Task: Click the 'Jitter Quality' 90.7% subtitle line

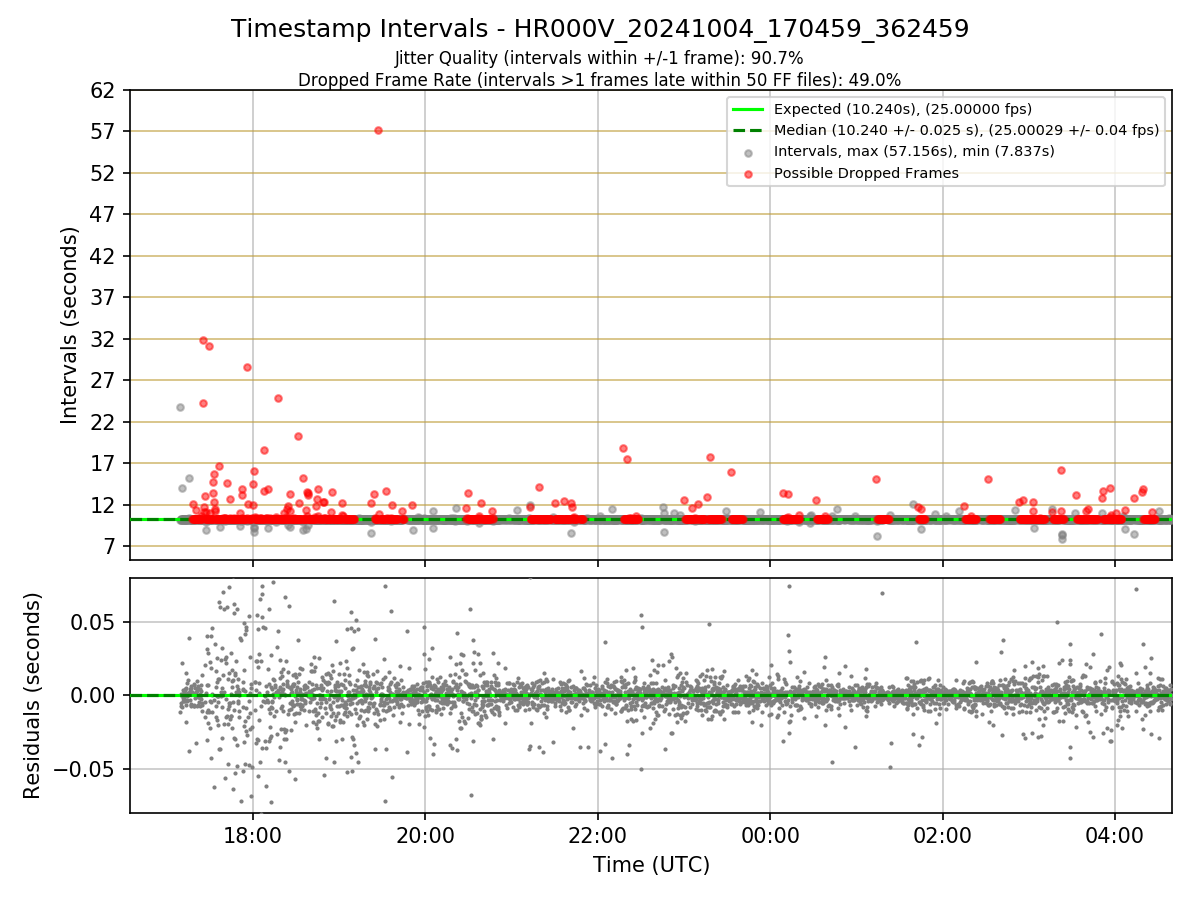Action: [599, 58]
